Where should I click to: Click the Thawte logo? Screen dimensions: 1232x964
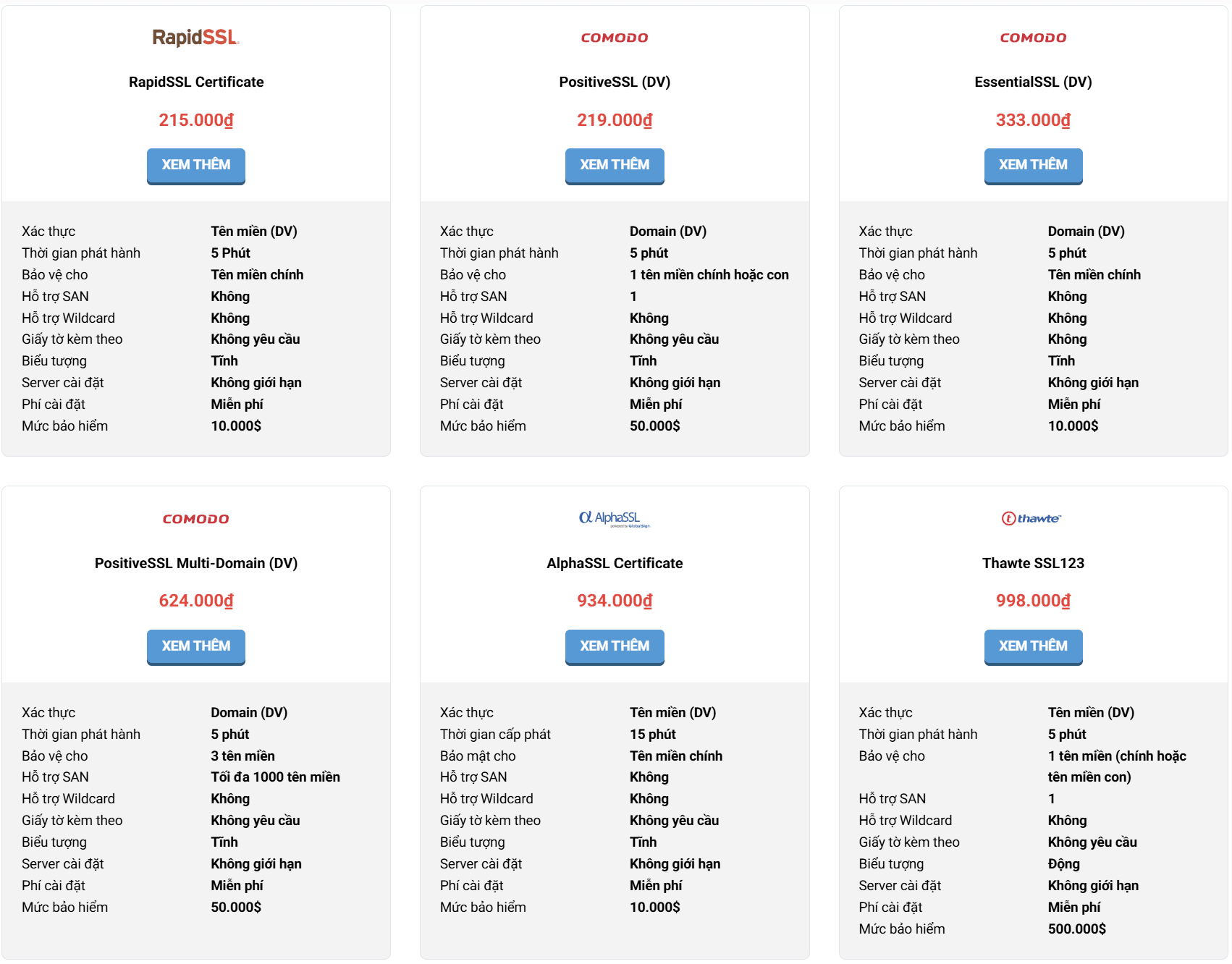[x=1031, y=518]
